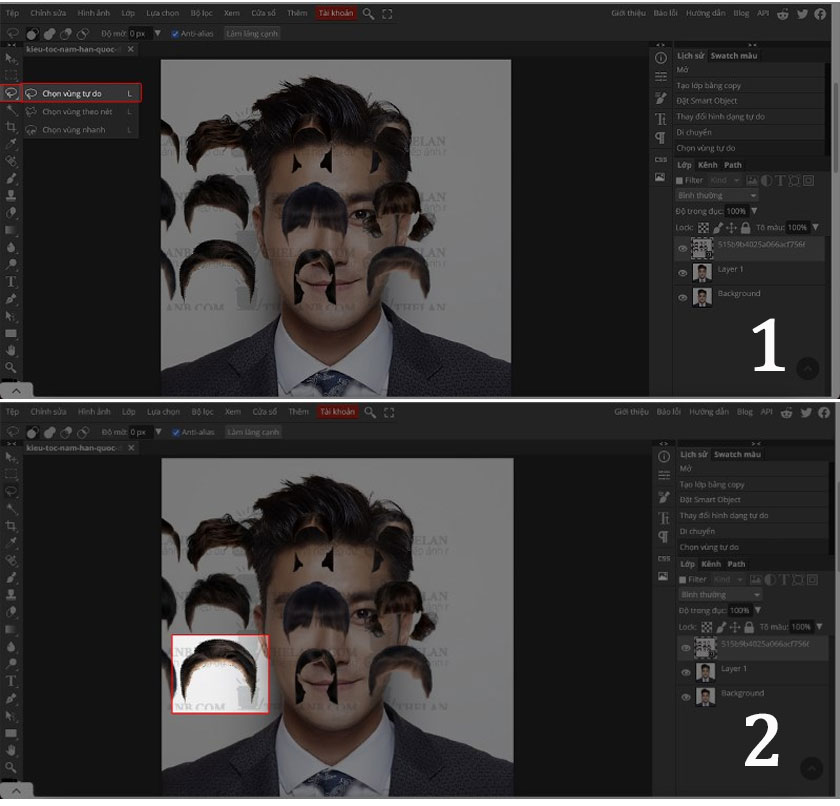The image size is (840, 806).
Task: Click the lock-all padlock icon in the top Layers panel
Action: pos(746,228)
